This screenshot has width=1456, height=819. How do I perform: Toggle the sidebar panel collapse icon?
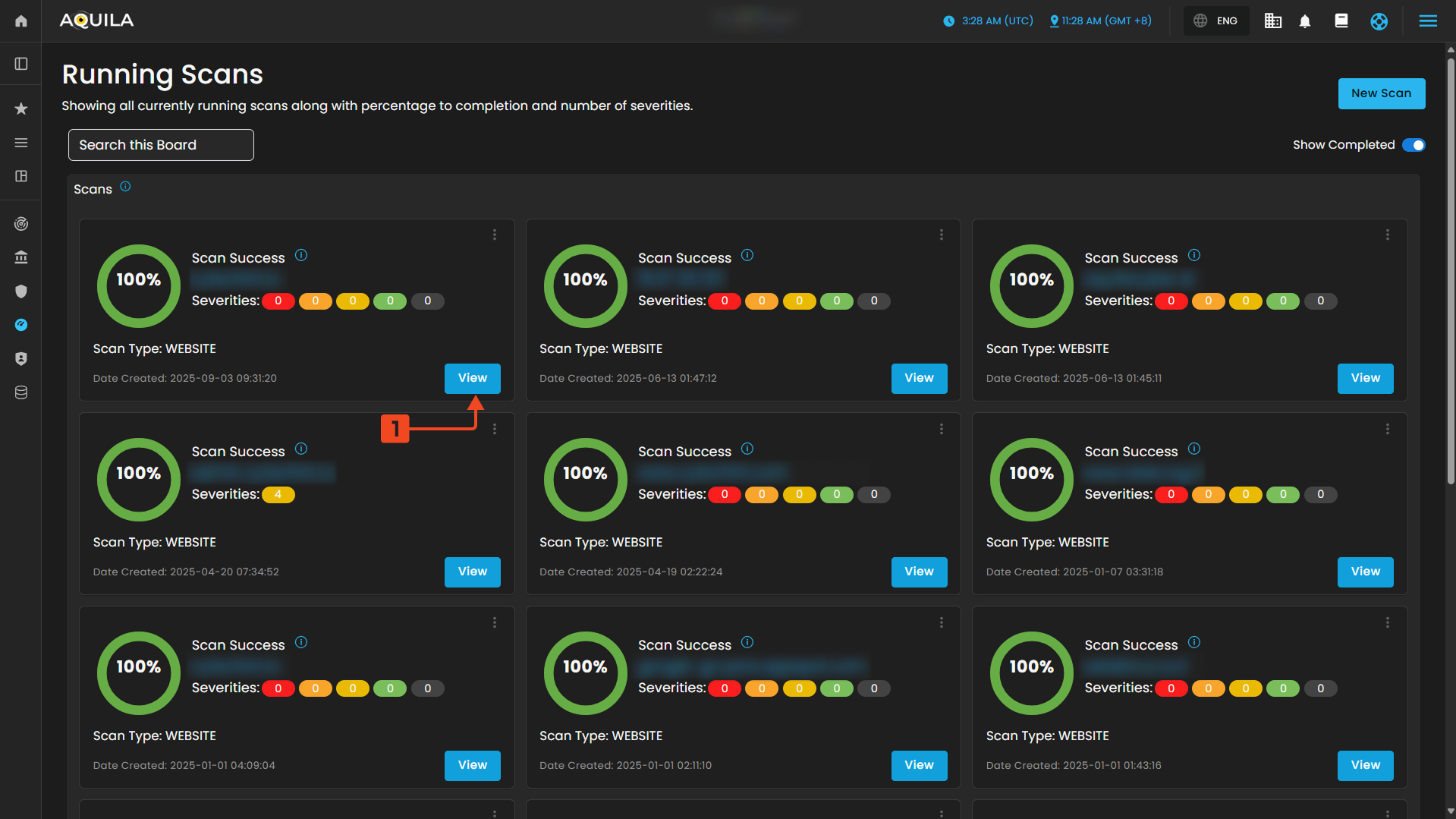pyautogui.click(x=21, y=64)
